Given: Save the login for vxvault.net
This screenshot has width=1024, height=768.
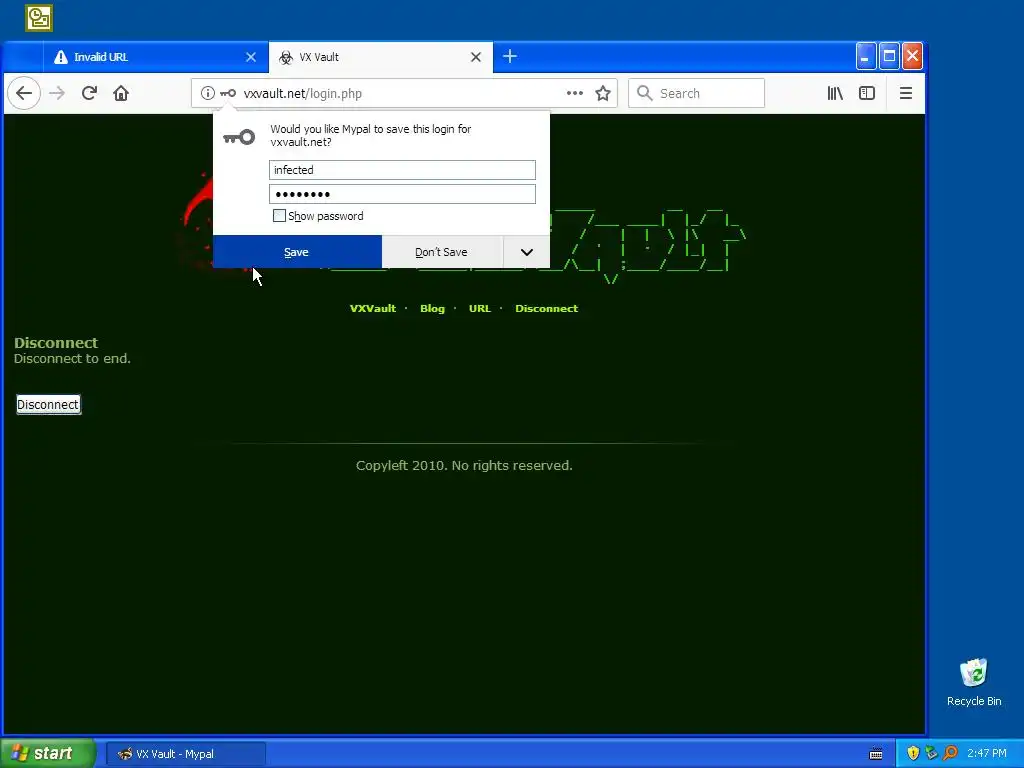Looking at the screenshot, I should tap(297, 252).
